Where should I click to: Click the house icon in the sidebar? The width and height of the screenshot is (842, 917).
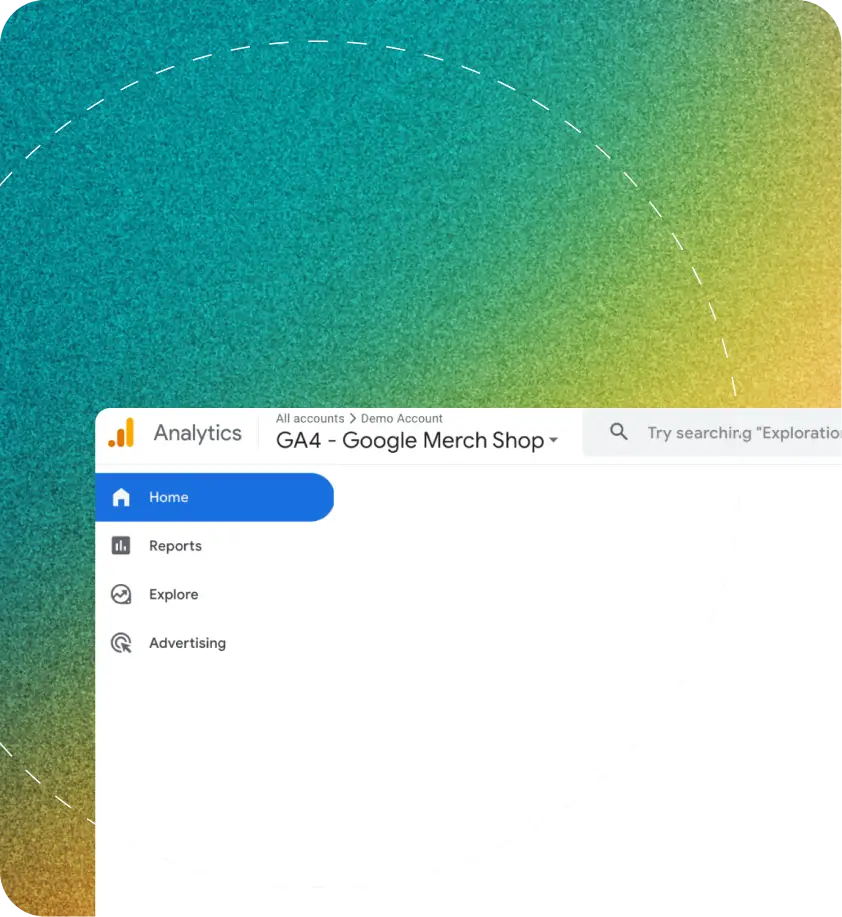(x=121, y=497)
